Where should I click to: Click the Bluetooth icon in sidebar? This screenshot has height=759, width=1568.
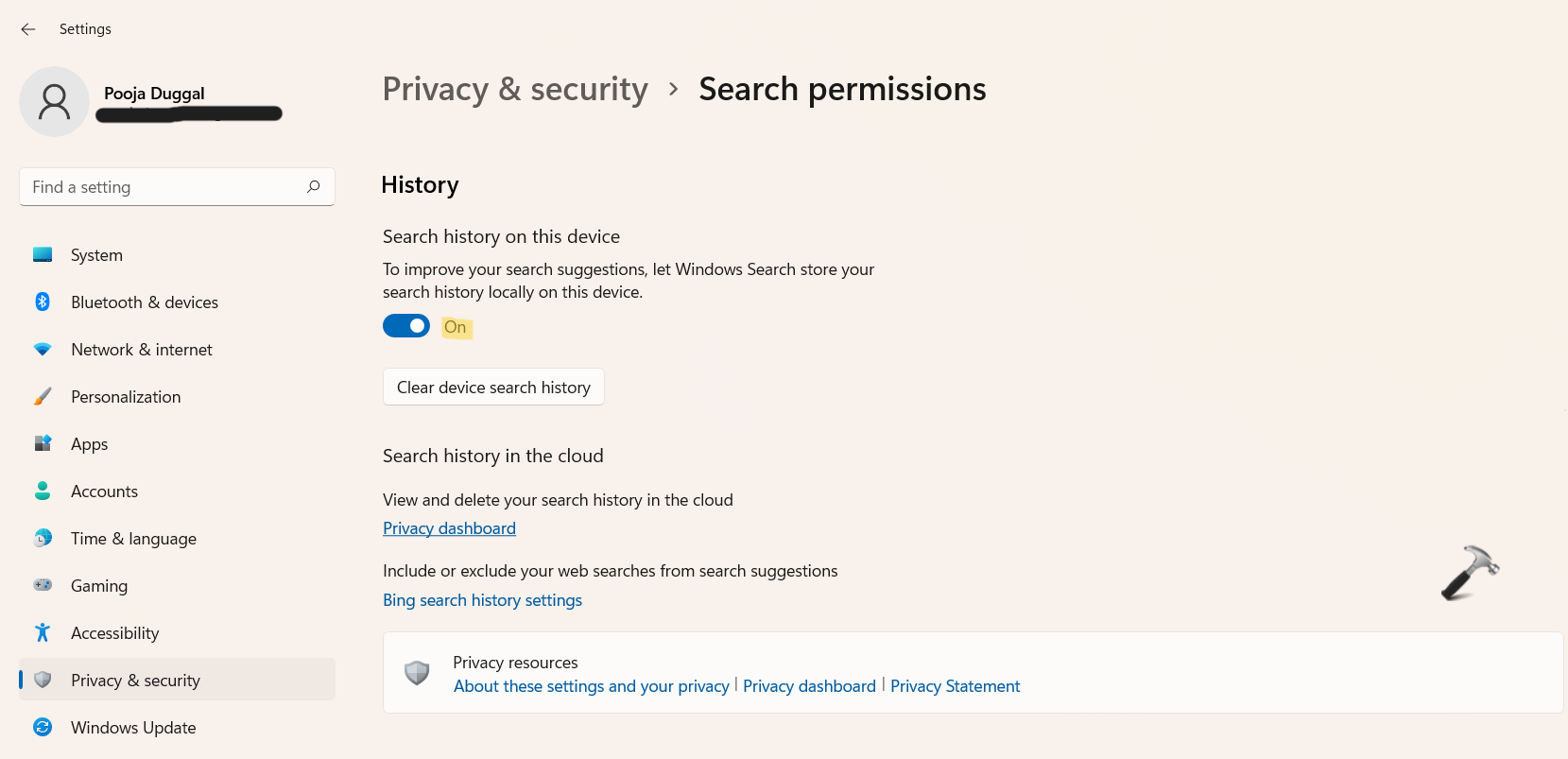coord(43,302)
